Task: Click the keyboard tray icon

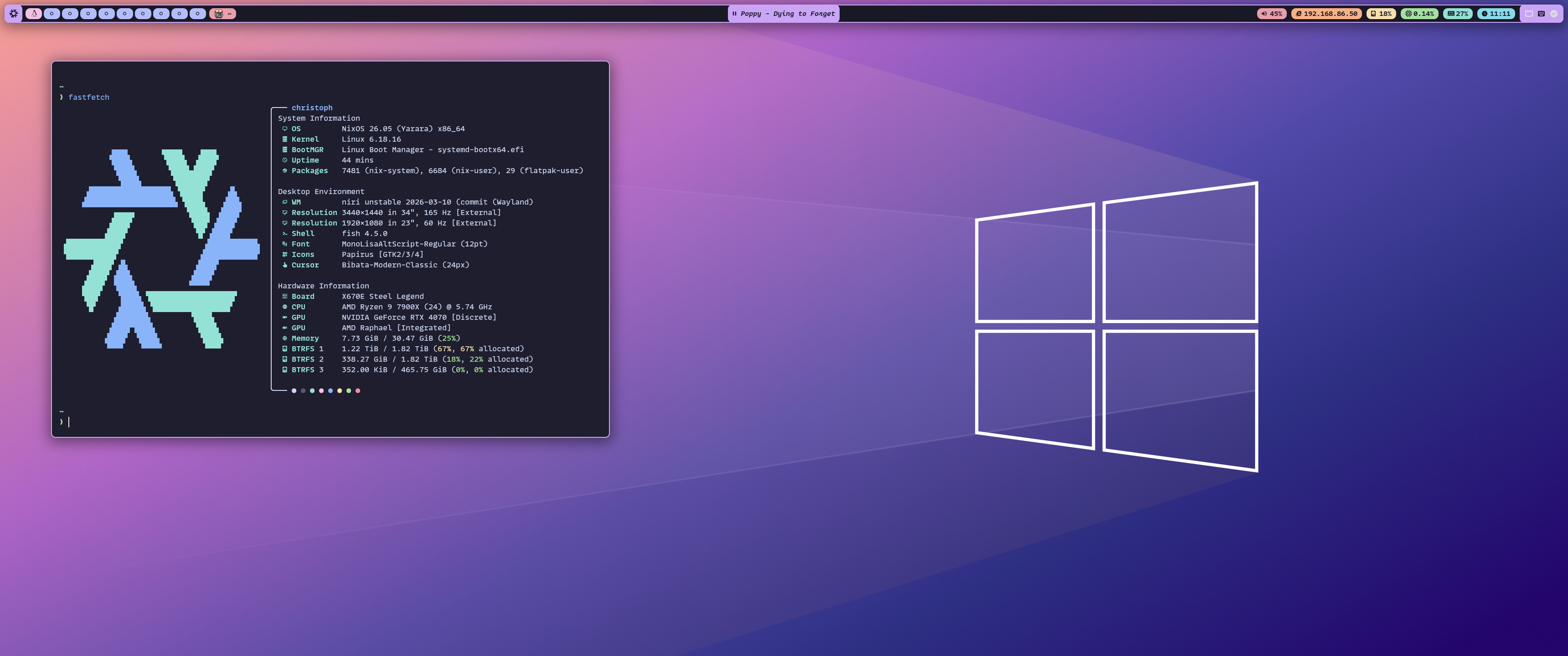Action: point(1541,13)
